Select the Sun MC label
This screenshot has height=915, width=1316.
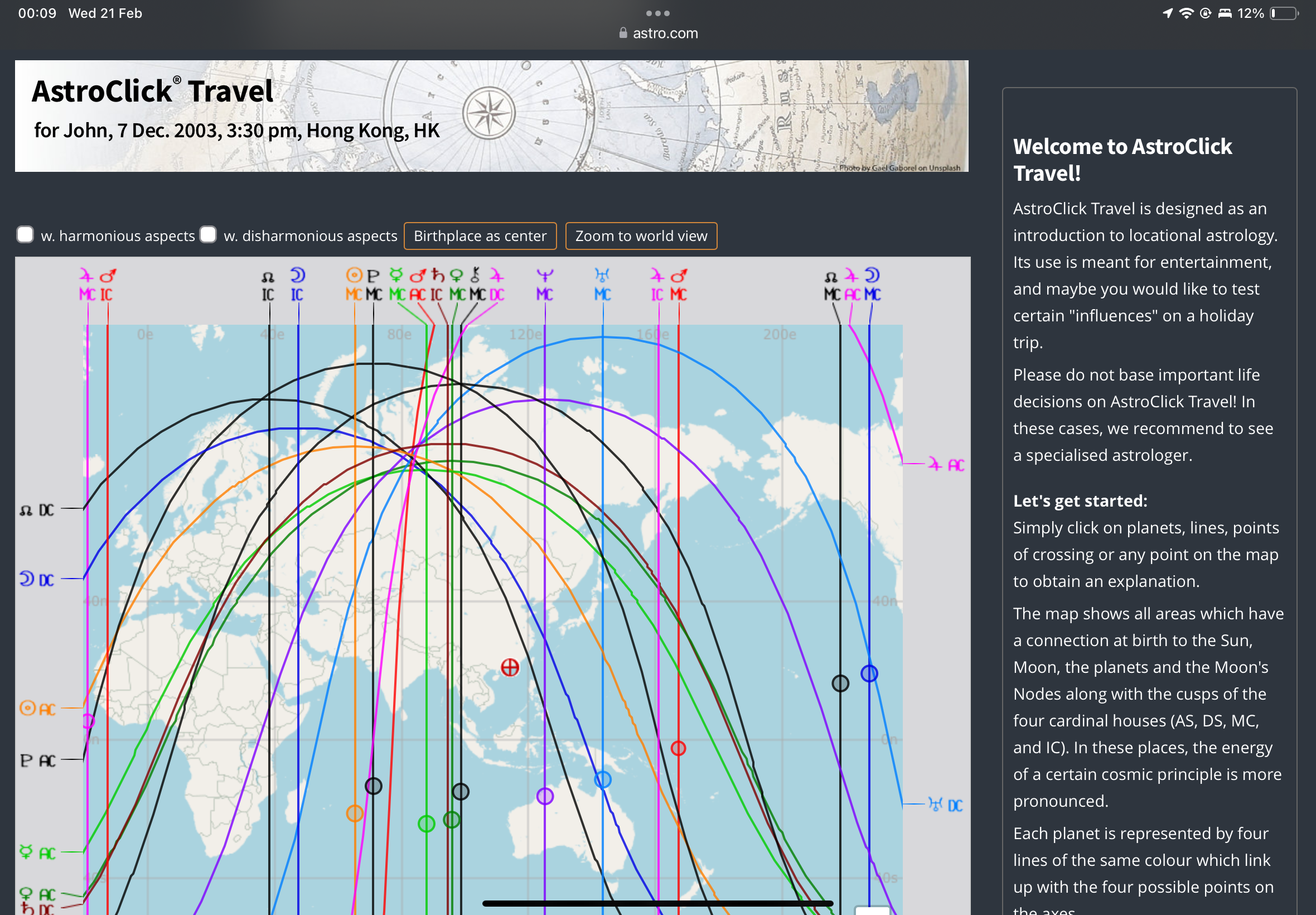tap(354, 285)
